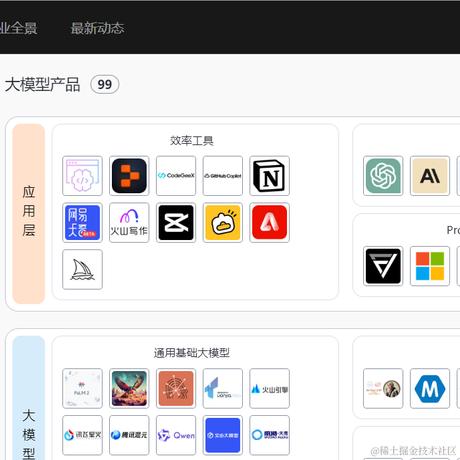
Task: Open the Notion logo tile
Action: 269,176
